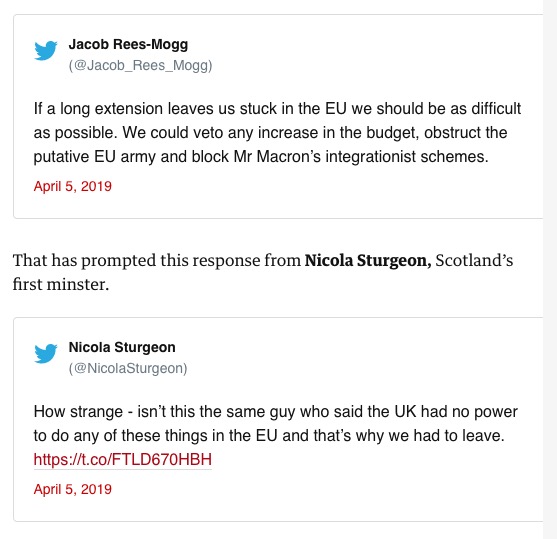This screenshot has width=557, height=539.
Task: Click bold Nicola Sturgeon name in article paragraph
Action: tap(368, 260)
